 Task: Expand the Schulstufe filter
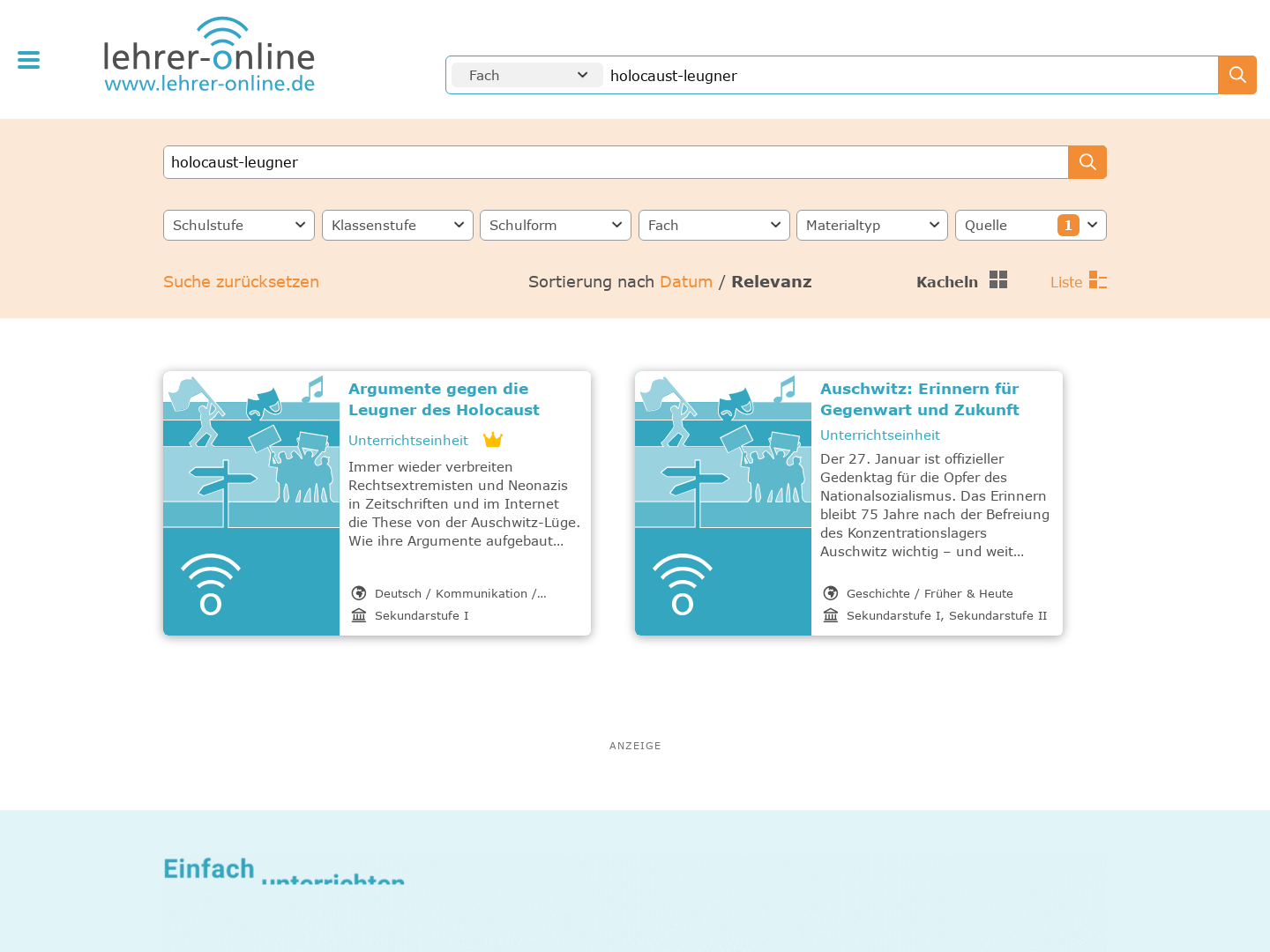(239, 225)
